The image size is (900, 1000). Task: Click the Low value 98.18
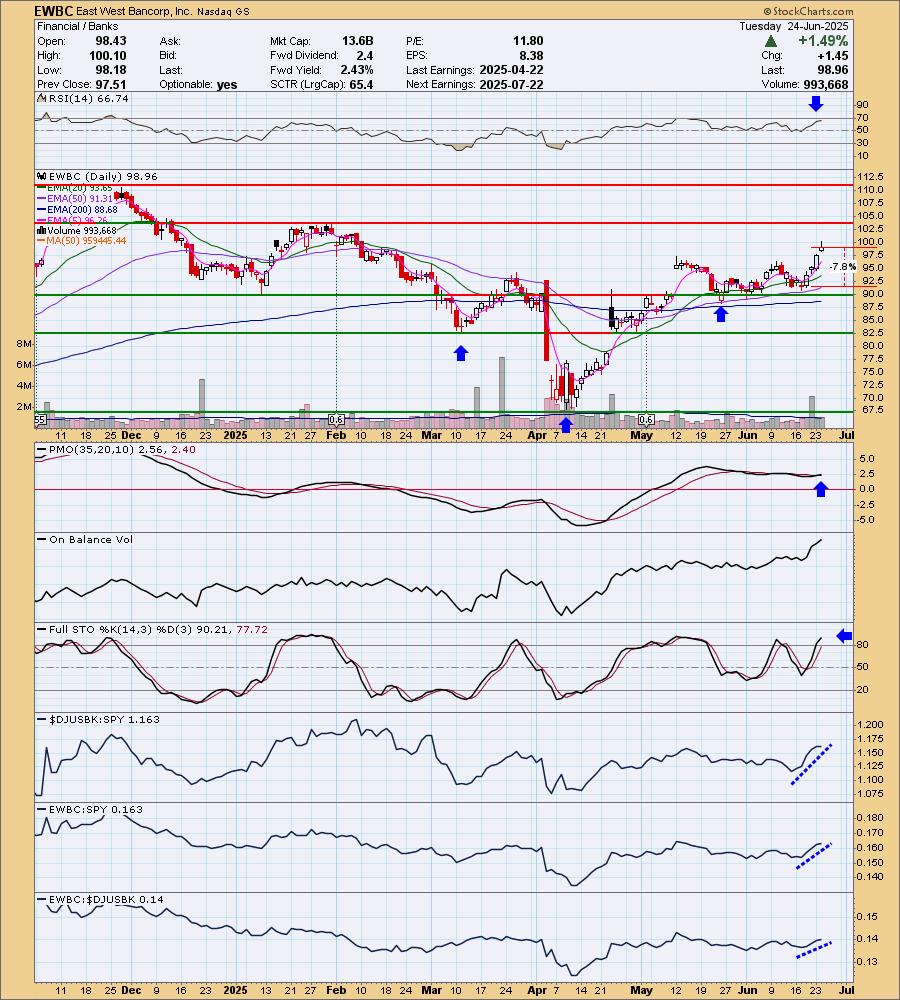111,70
